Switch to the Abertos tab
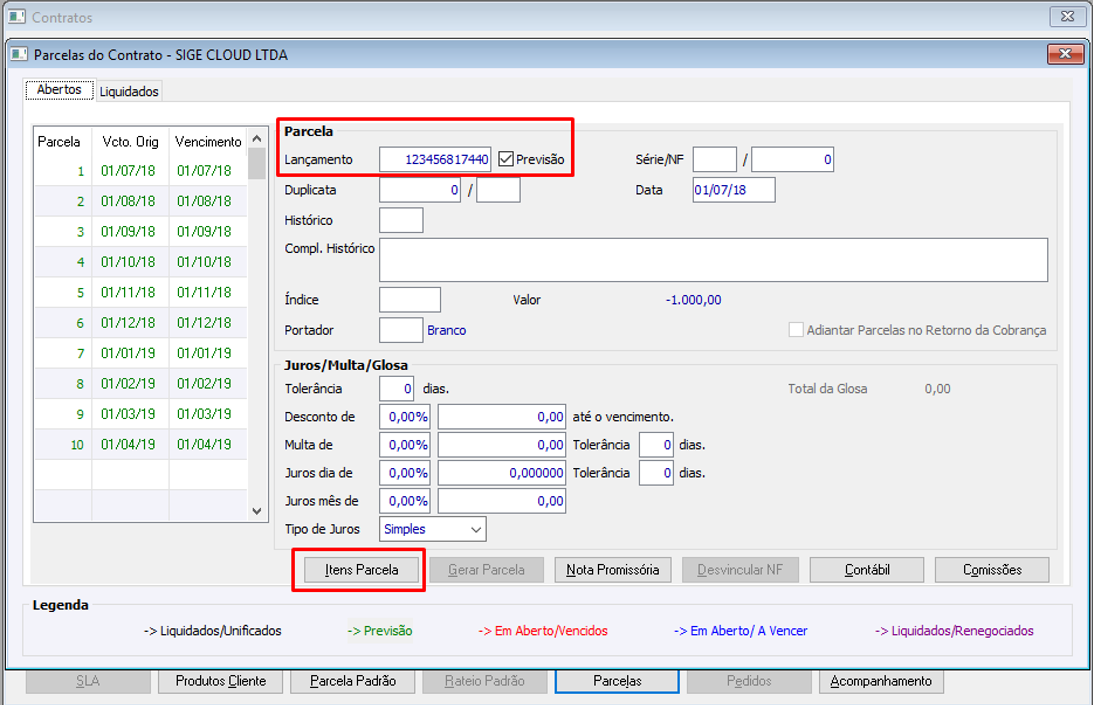Screen dimensions: 1093x705 59,89
